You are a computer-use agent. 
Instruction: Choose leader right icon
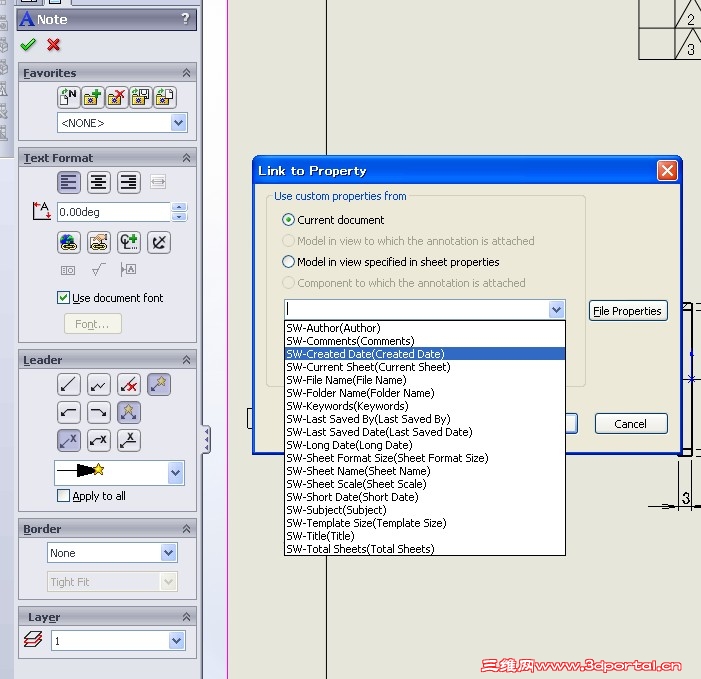99,412
